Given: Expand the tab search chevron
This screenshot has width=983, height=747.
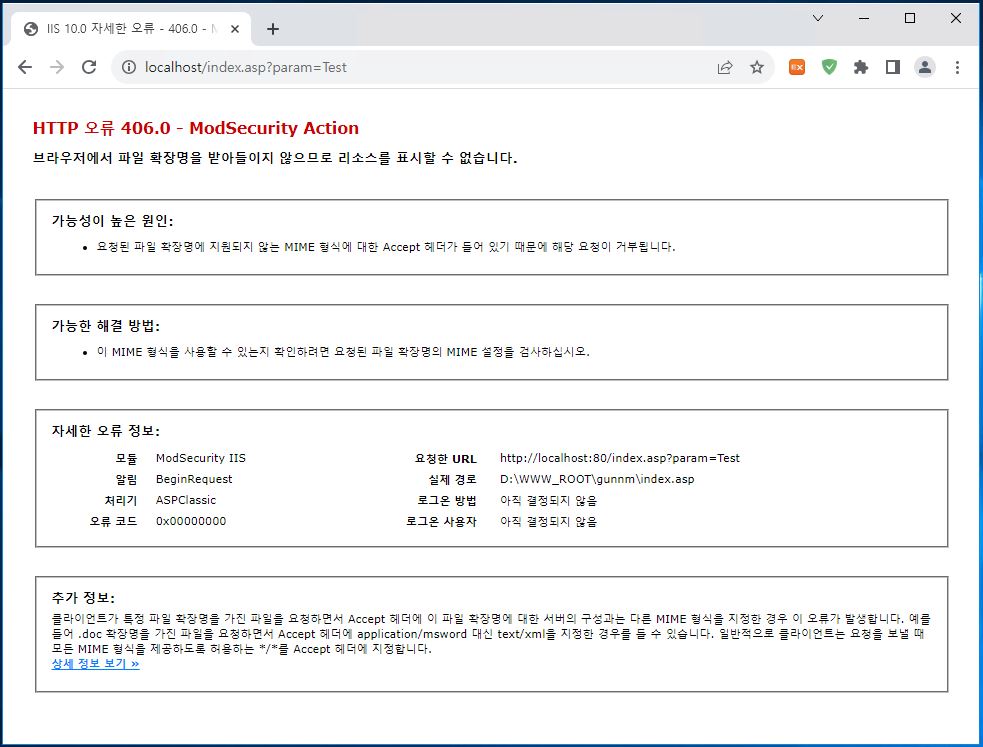Looking at the screenshot, I should click(x=817, y=18).
